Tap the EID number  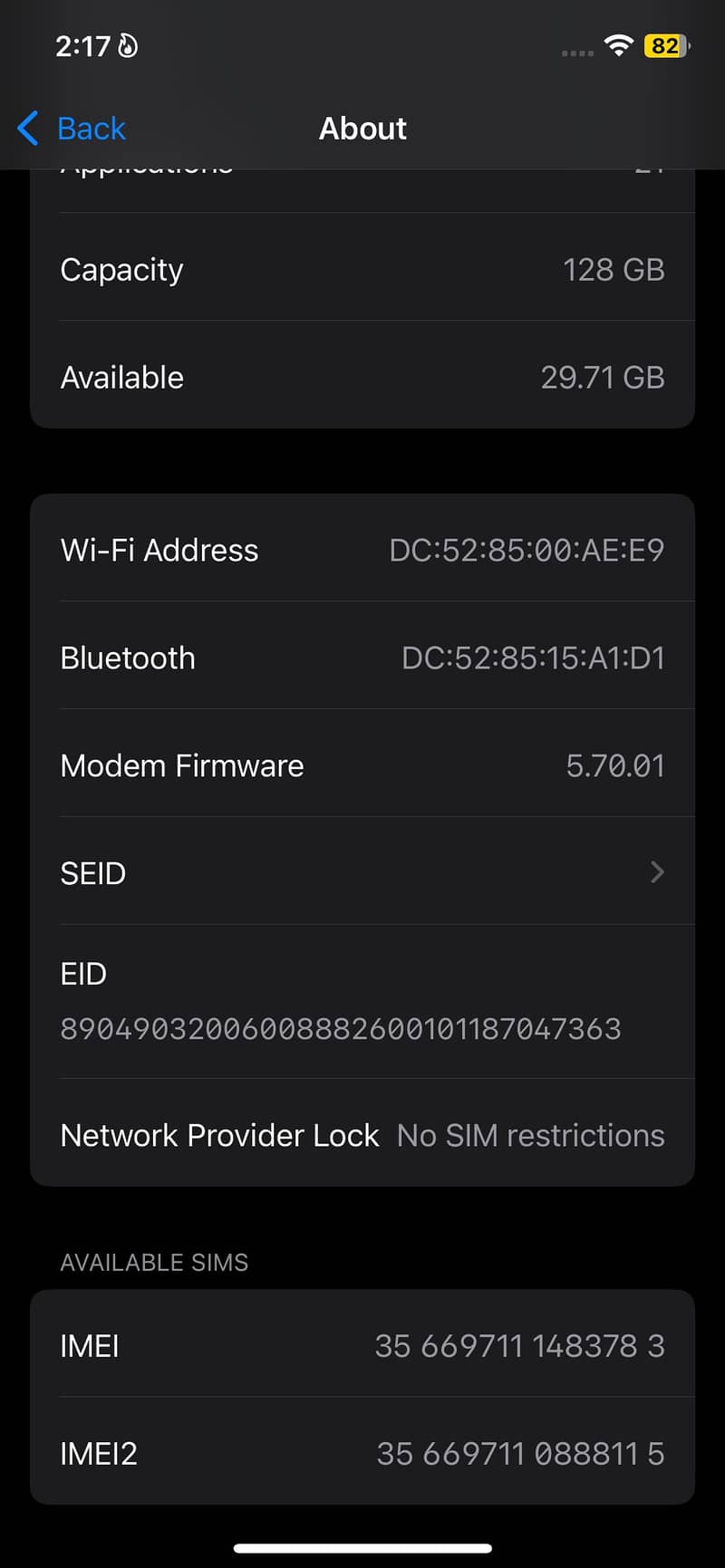click(341, 1029)
